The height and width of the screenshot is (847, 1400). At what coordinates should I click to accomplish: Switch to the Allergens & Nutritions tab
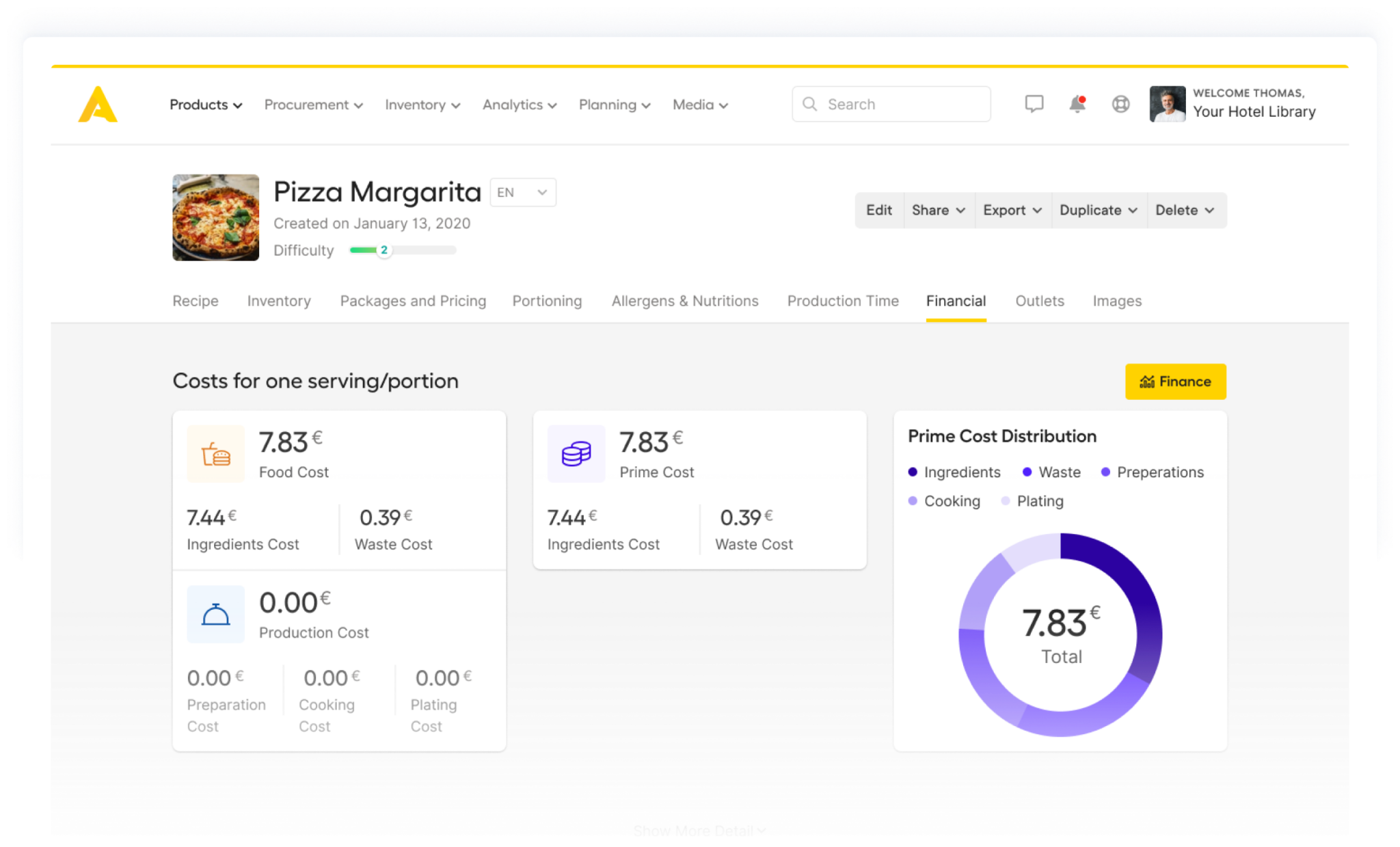tap(684, 301)
